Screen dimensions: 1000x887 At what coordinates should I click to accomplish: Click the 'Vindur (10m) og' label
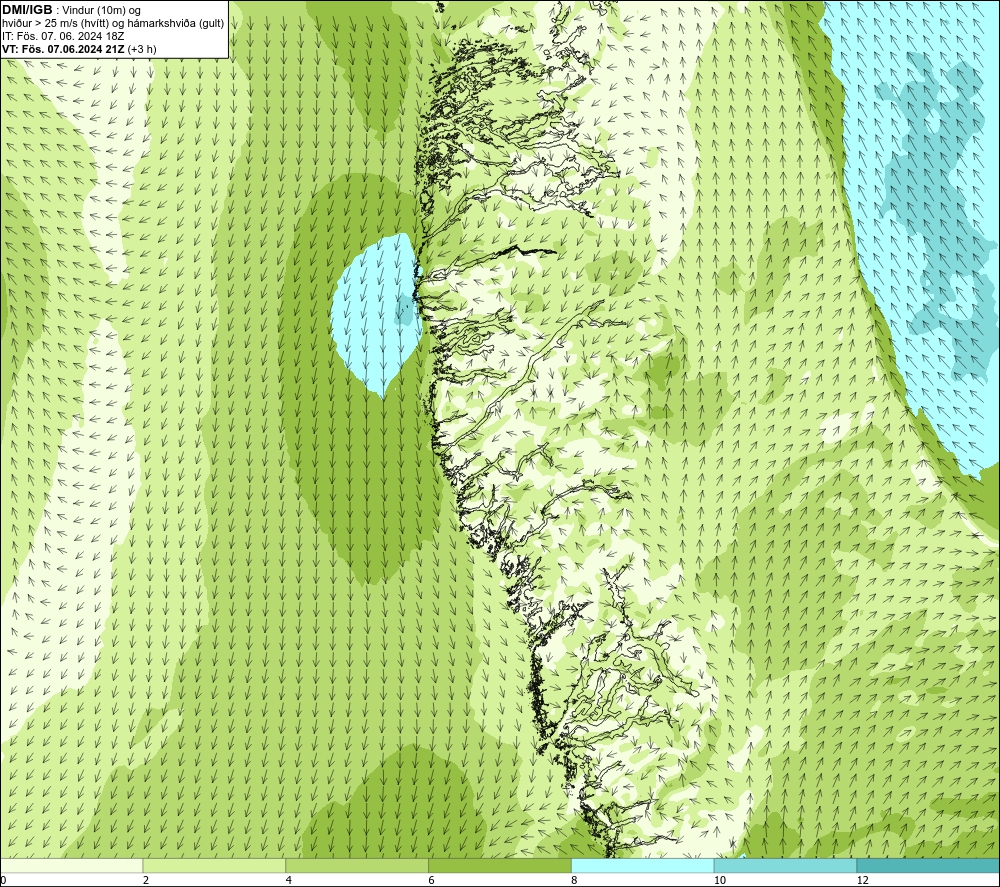click(x=101, y=10)
